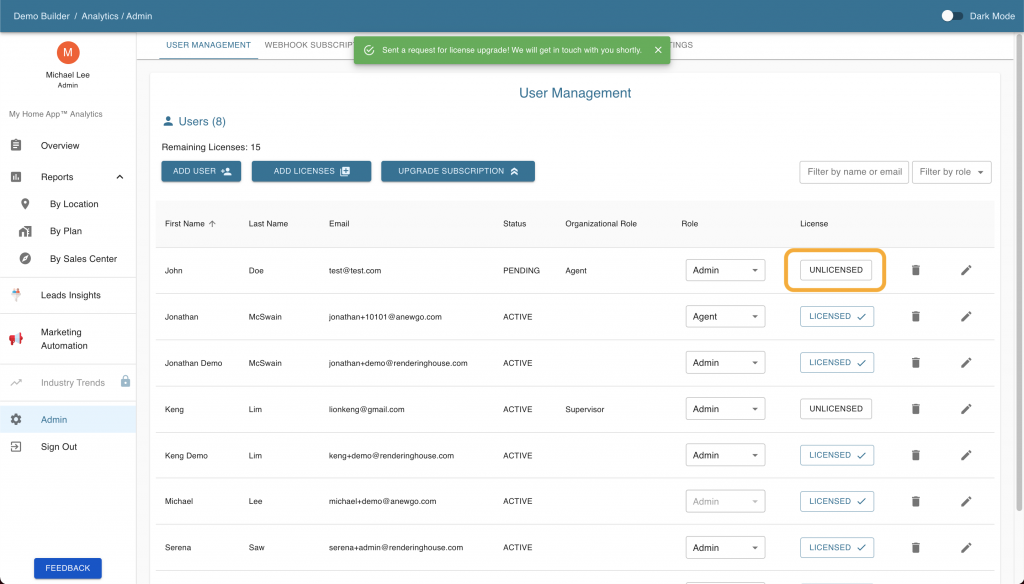Viewport: 1024px width, 584px height.
Task: Sort by the Email column header
Action: pyautogui.click(x=339, y=223)
